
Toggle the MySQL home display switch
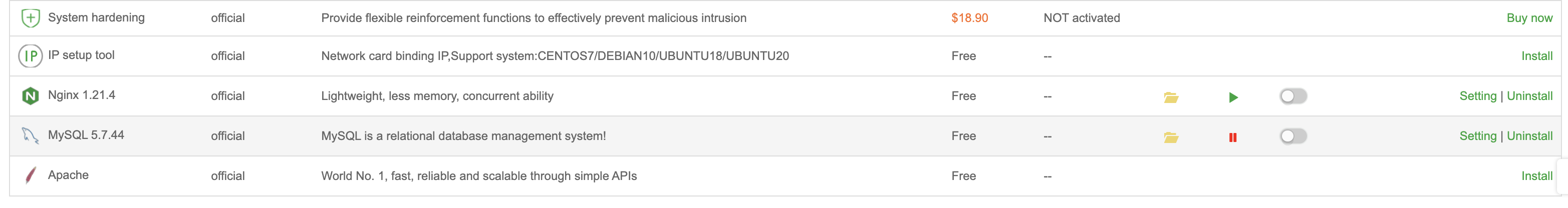tap(1293, 136)
